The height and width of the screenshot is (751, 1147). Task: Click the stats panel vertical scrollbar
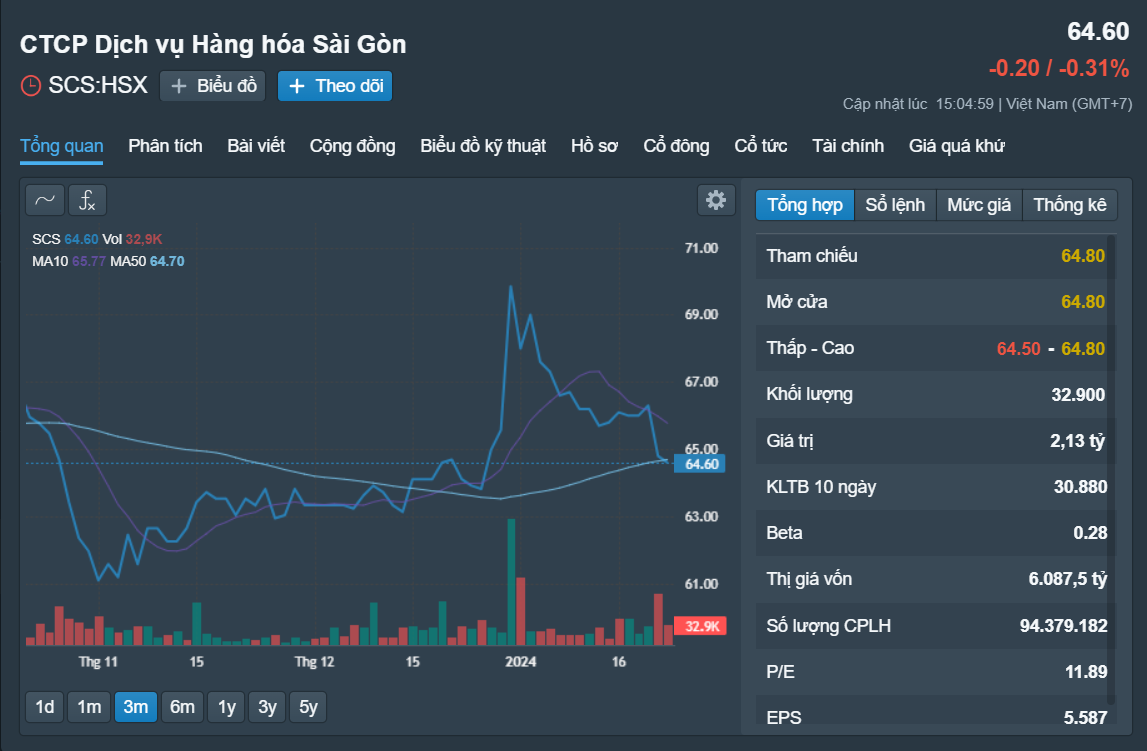1112,468
